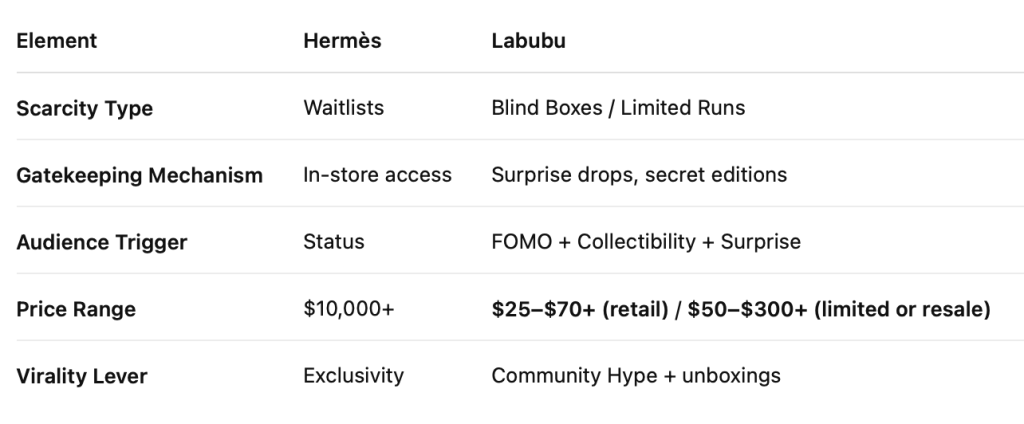Select the Blind Boxes / Limited Runs cell
Viewport: 1024px width, 424px height.
click(x=618, y=107)
